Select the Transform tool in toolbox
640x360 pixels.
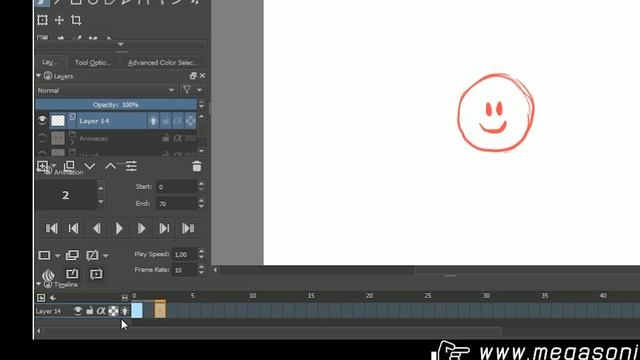click(42, 20)
